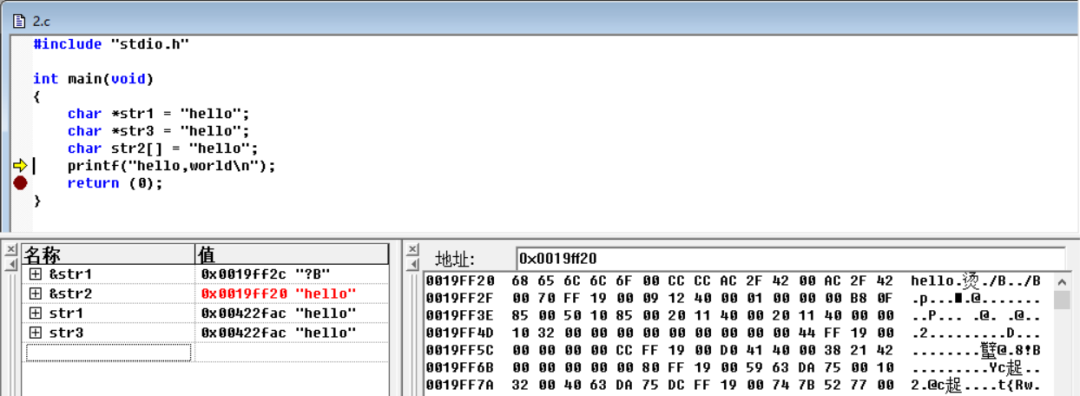
Task: Click memory row address 0019FF5C
Action: pos(460,351)
